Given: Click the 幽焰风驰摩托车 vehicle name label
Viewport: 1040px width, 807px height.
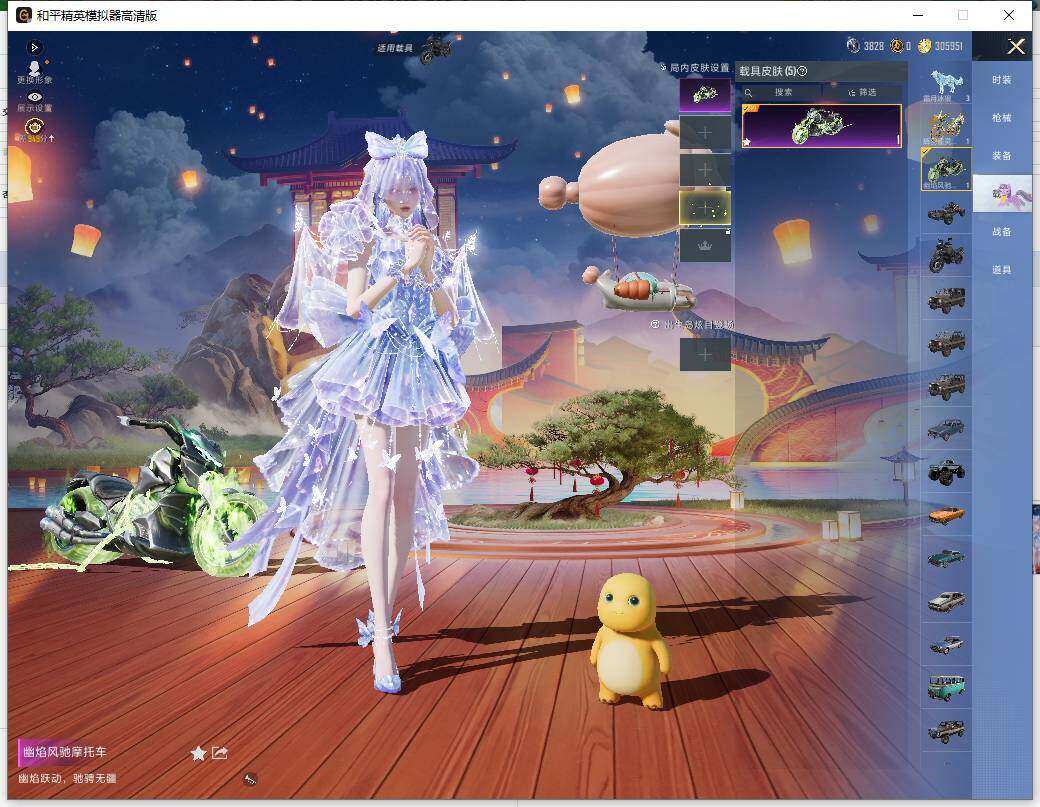Looking at the screenshot, I should 65,752.
